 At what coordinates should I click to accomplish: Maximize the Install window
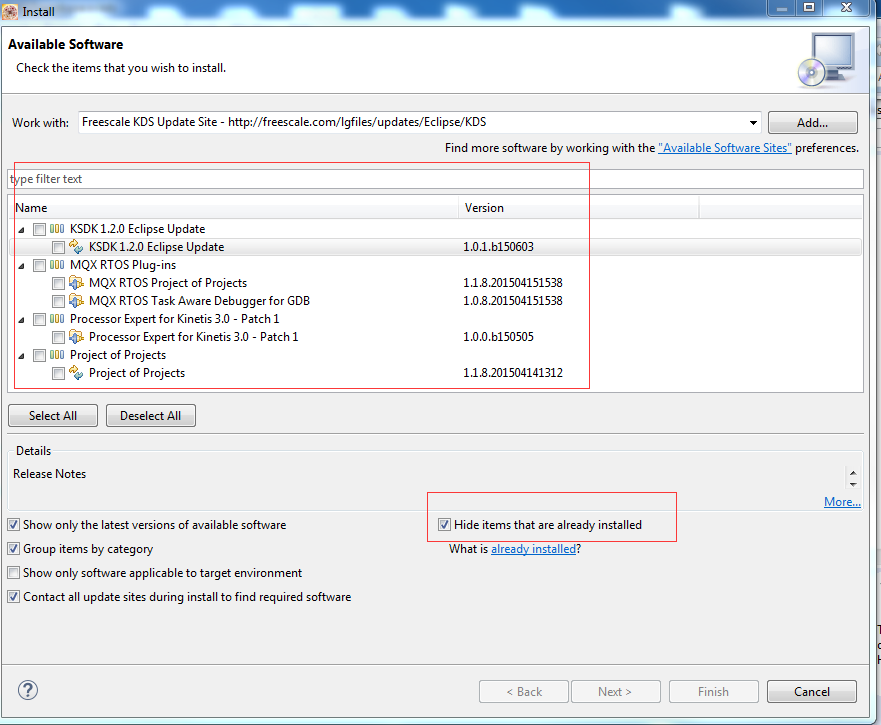point(809,7)
